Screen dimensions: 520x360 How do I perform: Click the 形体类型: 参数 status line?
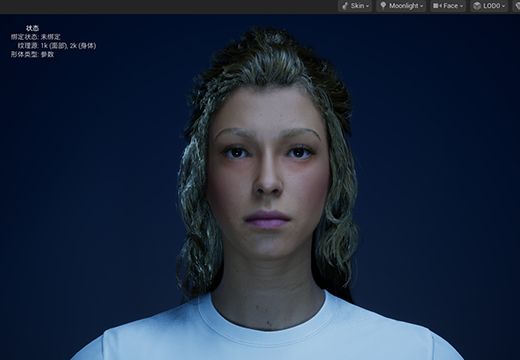click(32, 54)
